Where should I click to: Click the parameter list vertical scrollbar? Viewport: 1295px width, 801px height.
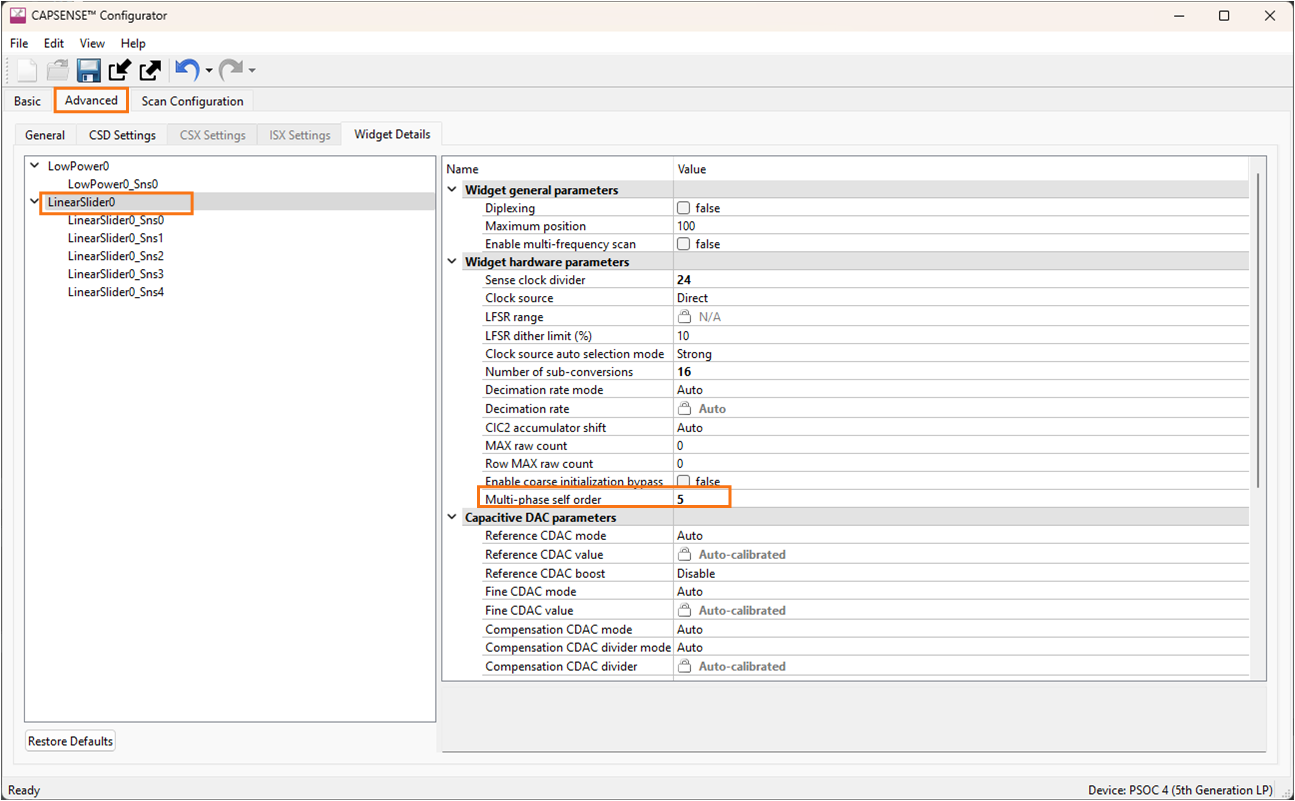click(1257, 330)
